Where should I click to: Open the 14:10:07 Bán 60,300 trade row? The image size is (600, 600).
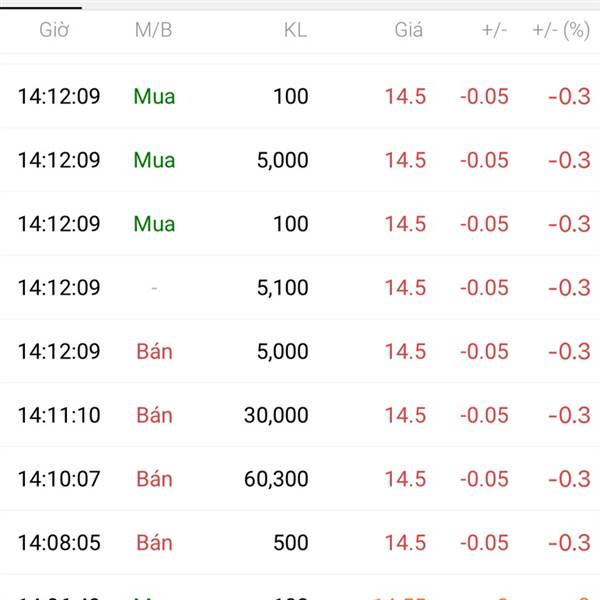300,479
